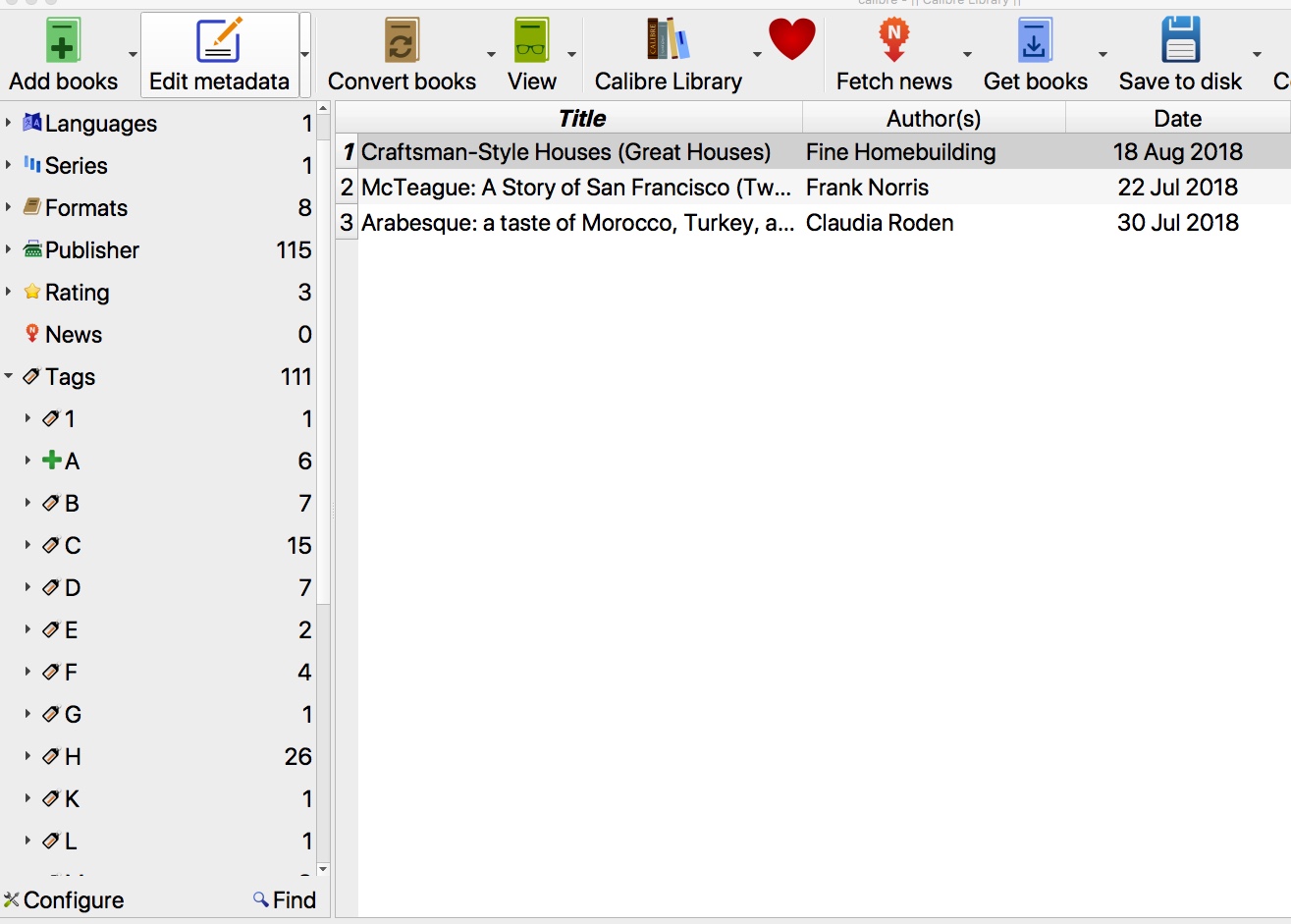
Task: Select row header number 2
Action: click(347, 187)
